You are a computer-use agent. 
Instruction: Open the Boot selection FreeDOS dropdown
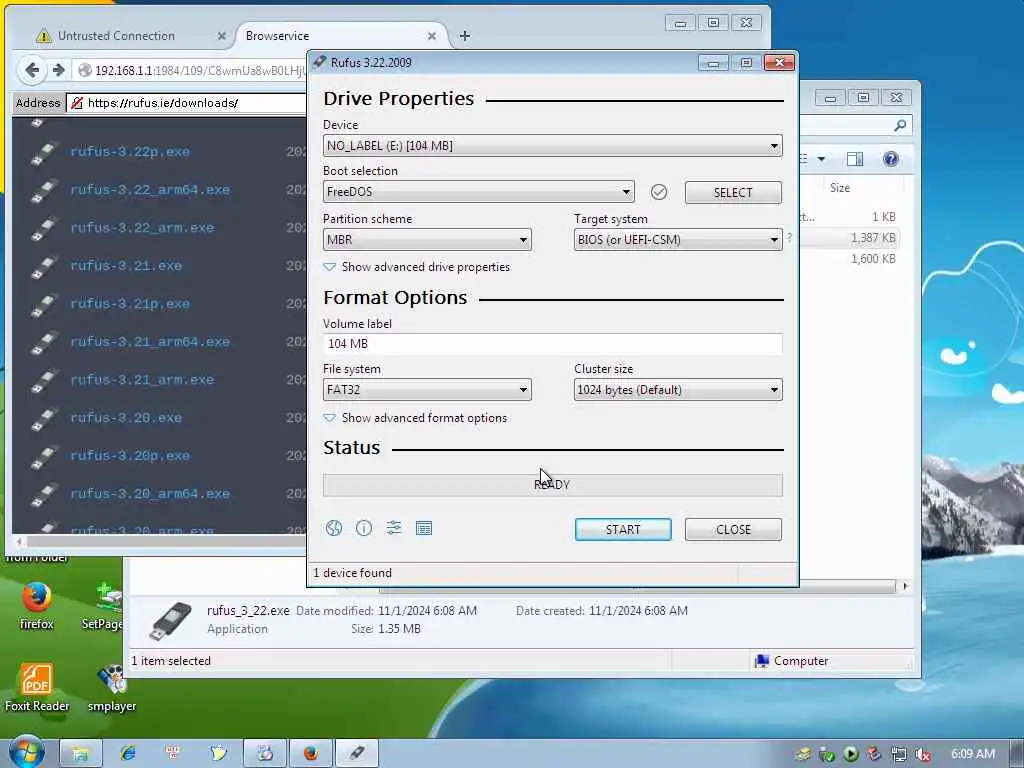pyautogui.click(x=478, y=192)
